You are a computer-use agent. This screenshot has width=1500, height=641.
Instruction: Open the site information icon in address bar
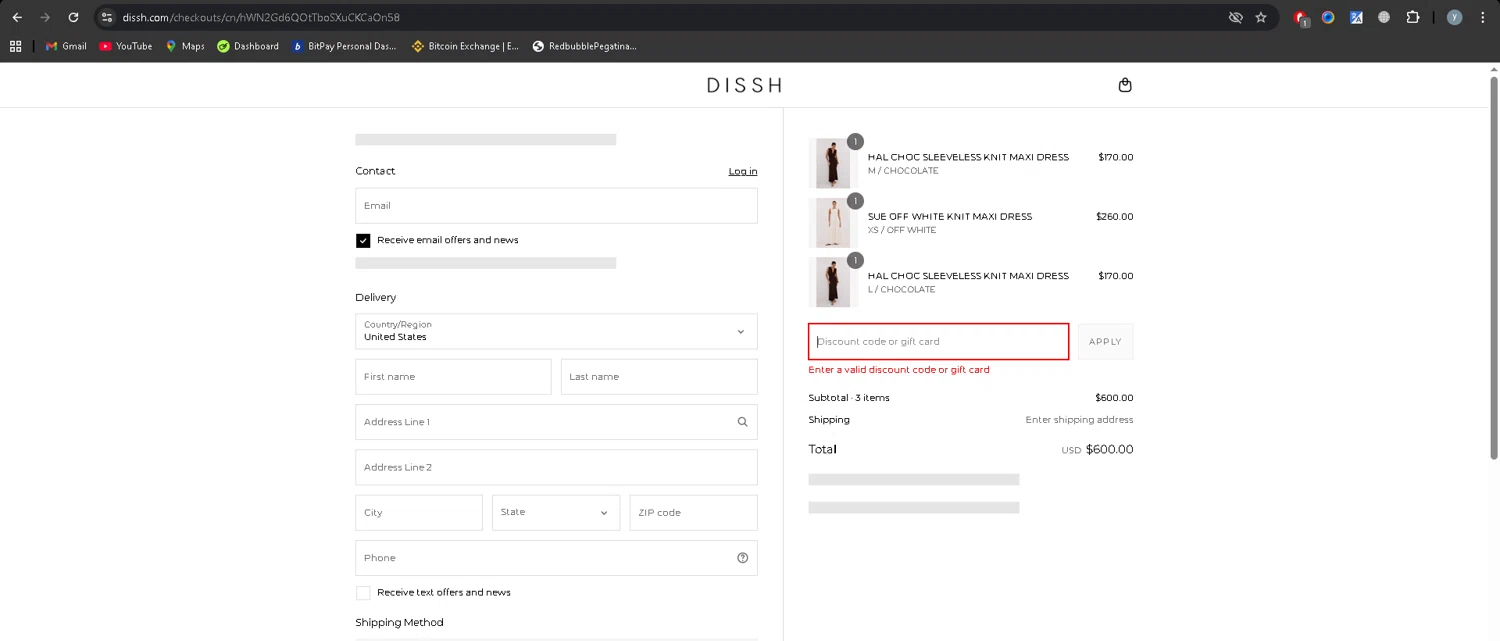point(108,17)
